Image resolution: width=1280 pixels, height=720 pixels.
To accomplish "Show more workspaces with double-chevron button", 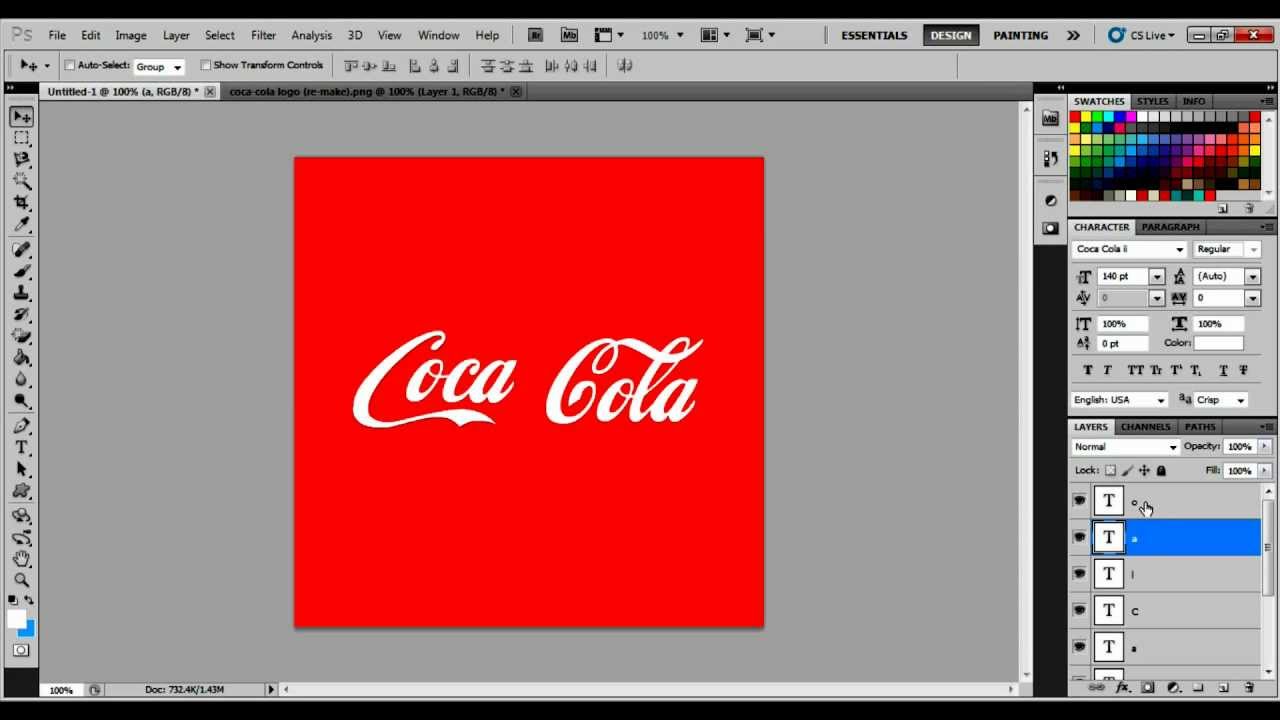I will point(1073,35).
